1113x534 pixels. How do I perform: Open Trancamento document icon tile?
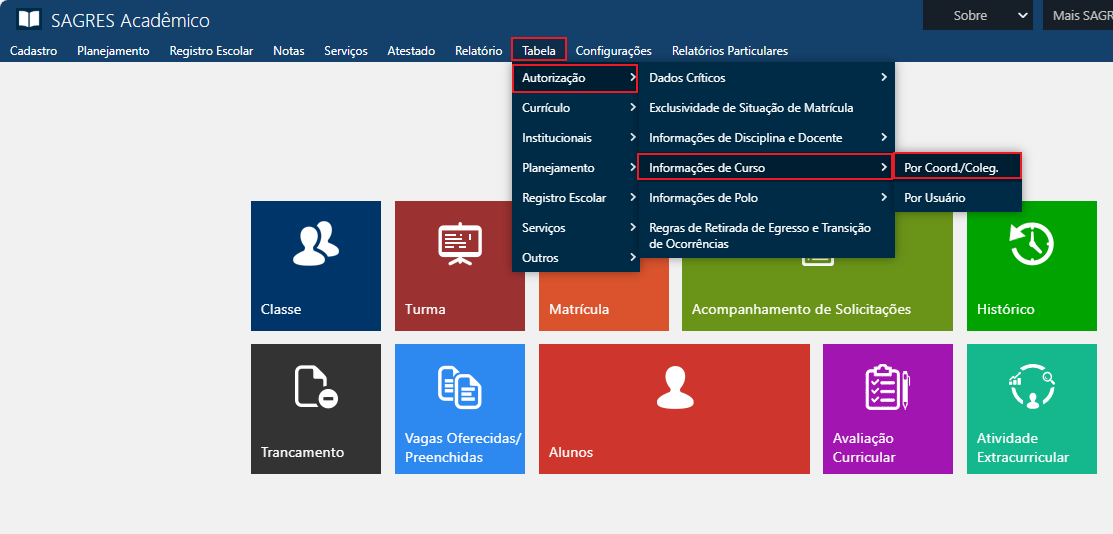point(315,387)
